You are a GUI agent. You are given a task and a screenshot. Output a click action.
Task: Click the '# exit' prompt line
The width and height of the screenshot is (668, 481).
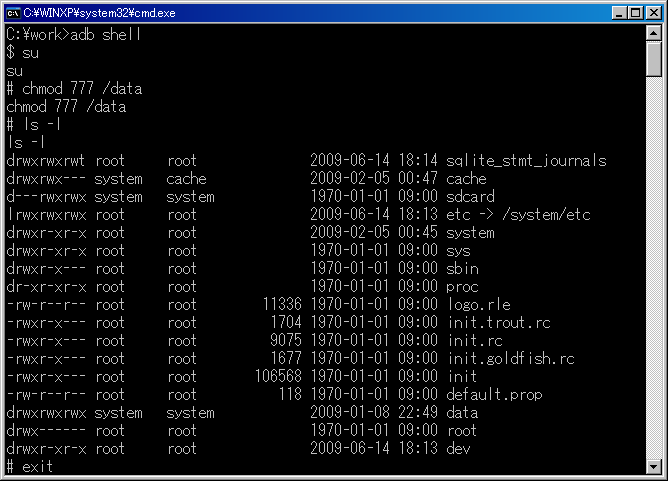[x=29, y=467]
